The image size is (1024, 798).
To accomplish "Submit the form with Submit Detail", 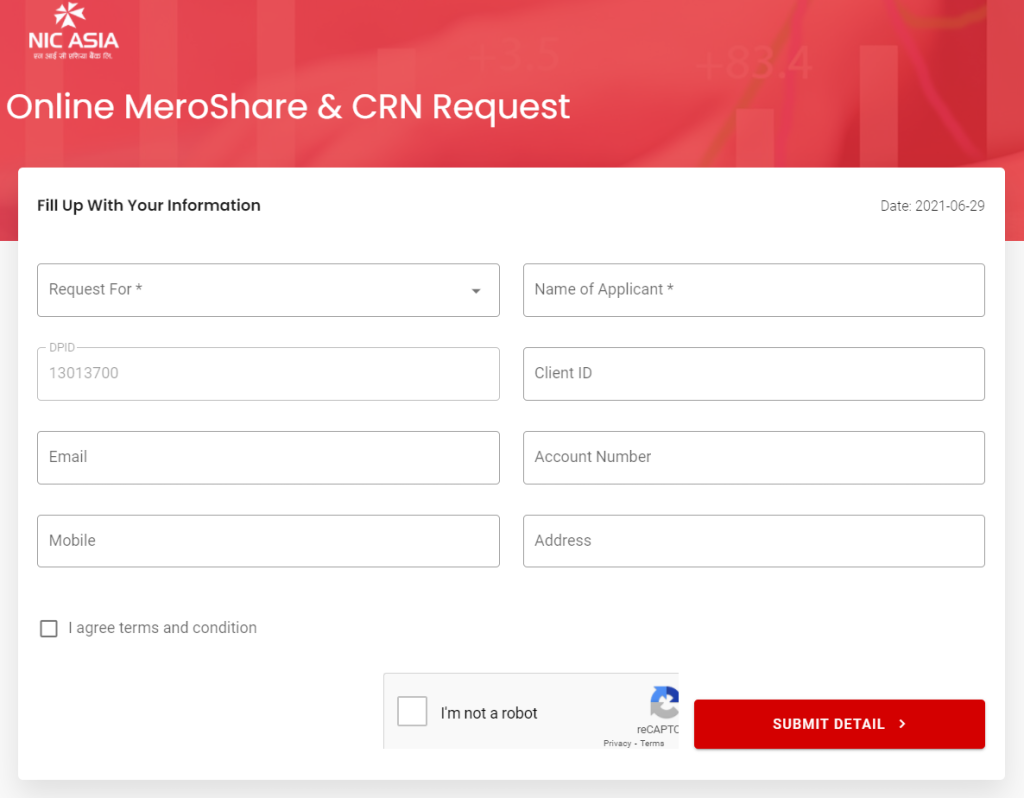I will [839, 724].
